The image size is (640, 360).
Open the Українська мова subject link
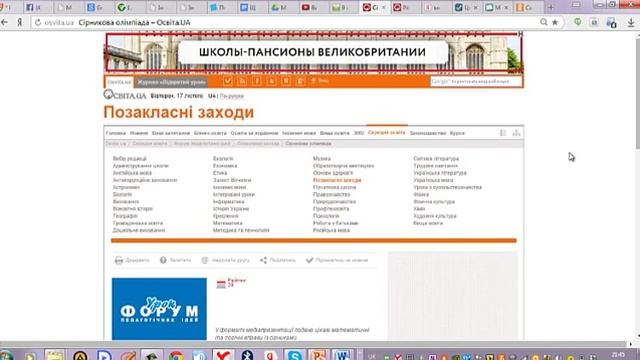(433, 180)
